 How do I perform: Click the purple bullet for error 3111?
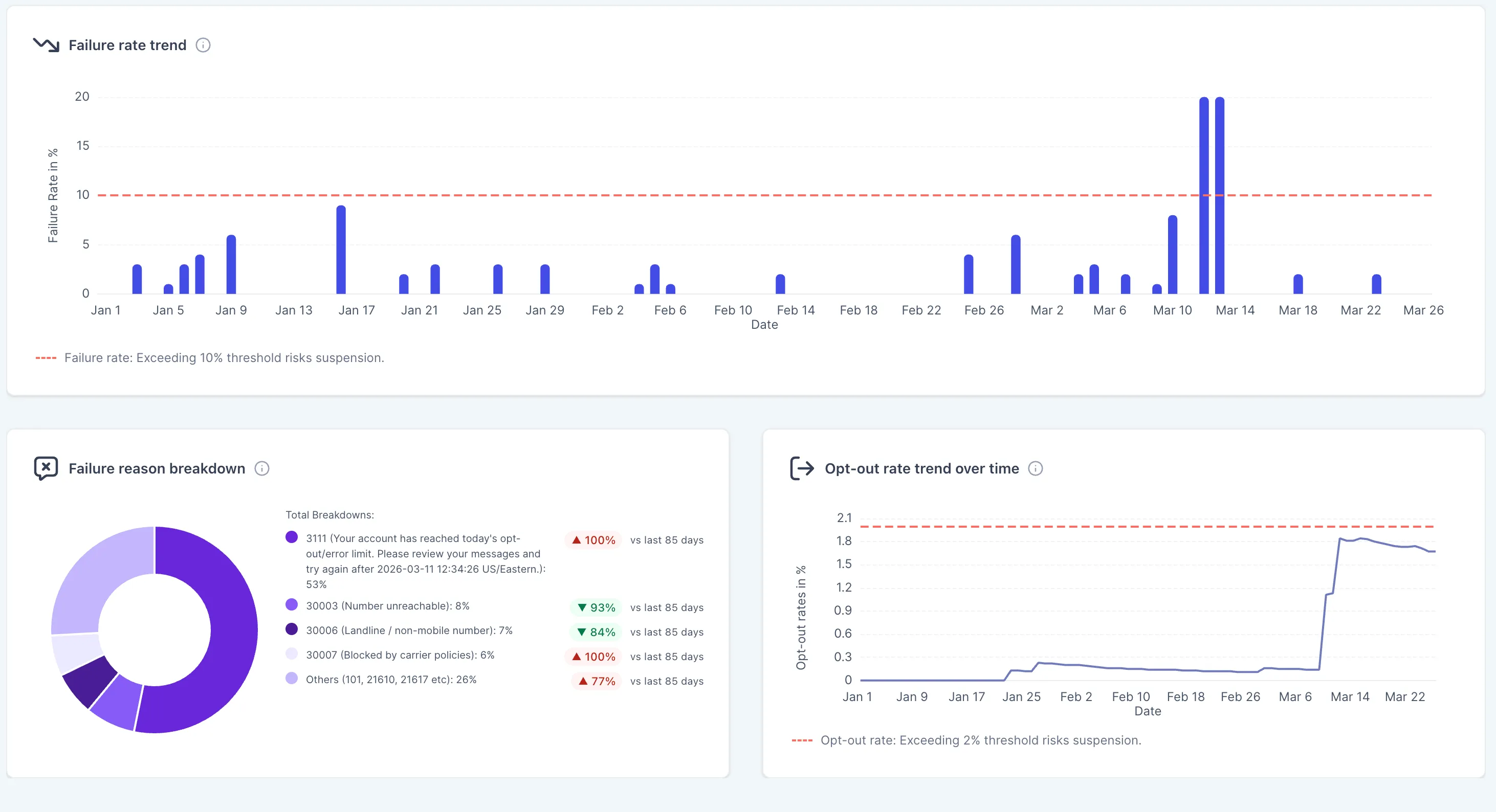tap(292, 537)
